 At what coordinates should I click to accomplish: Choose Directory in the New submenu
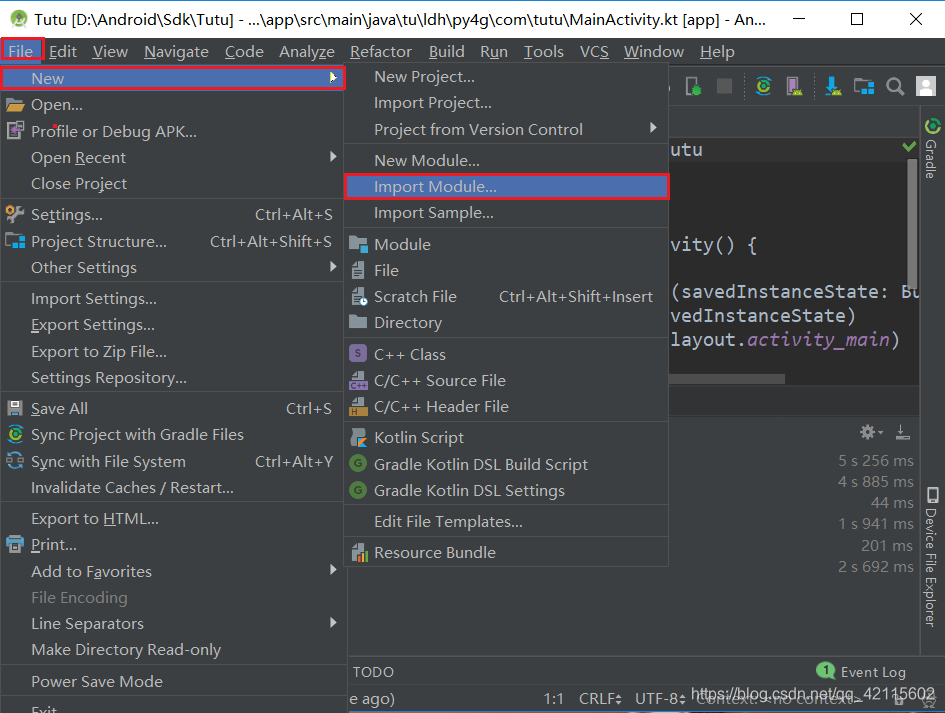coord(506,322)
